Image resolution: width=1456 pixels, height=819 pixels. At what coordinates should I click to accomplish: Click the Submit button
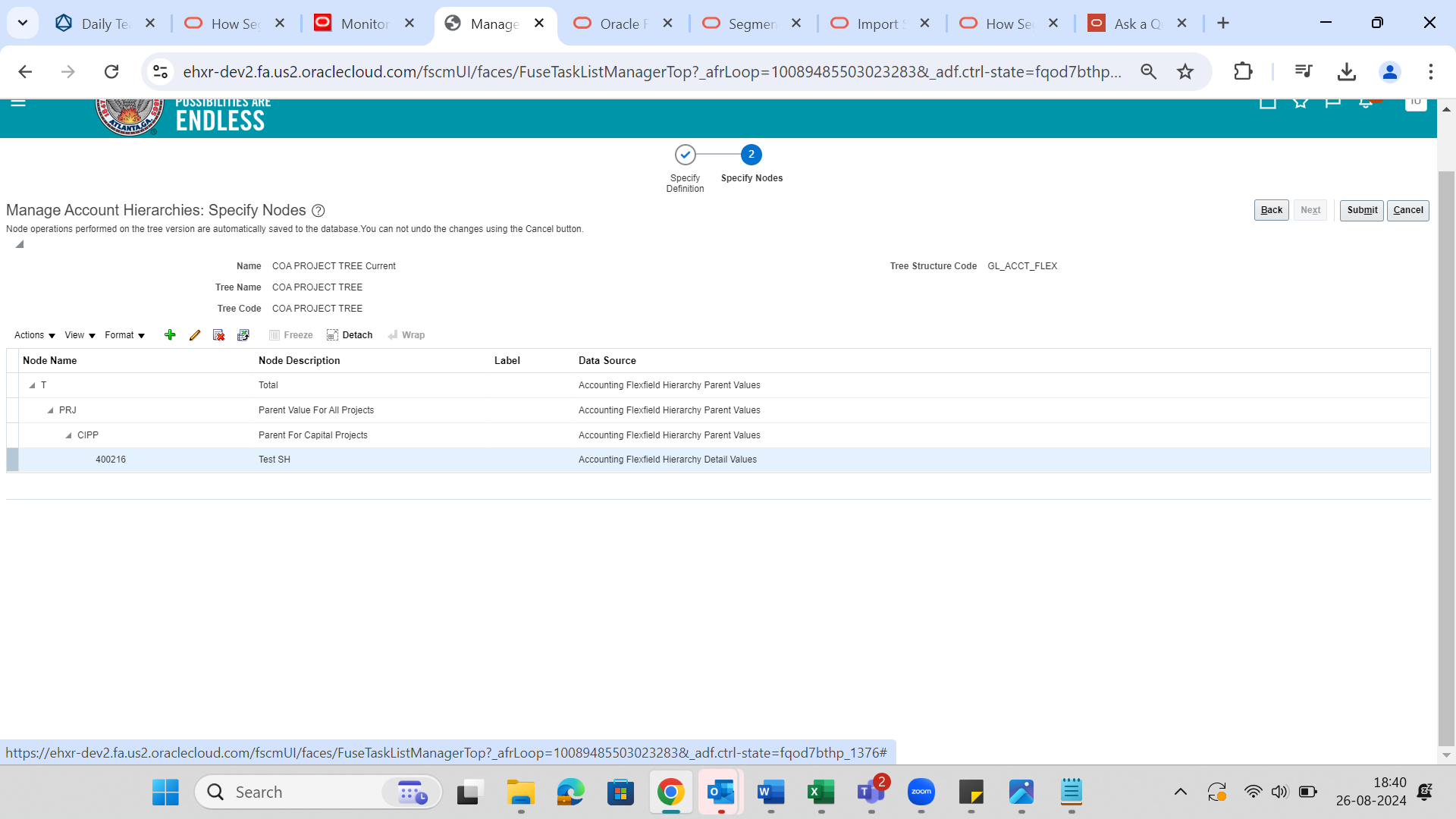[1362, 210]
